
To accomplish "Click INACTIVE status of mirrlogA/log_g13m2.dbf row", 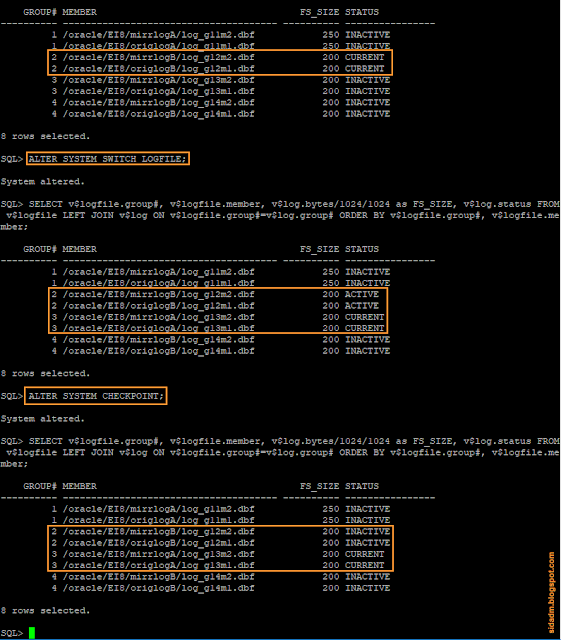I will point(367,80).
